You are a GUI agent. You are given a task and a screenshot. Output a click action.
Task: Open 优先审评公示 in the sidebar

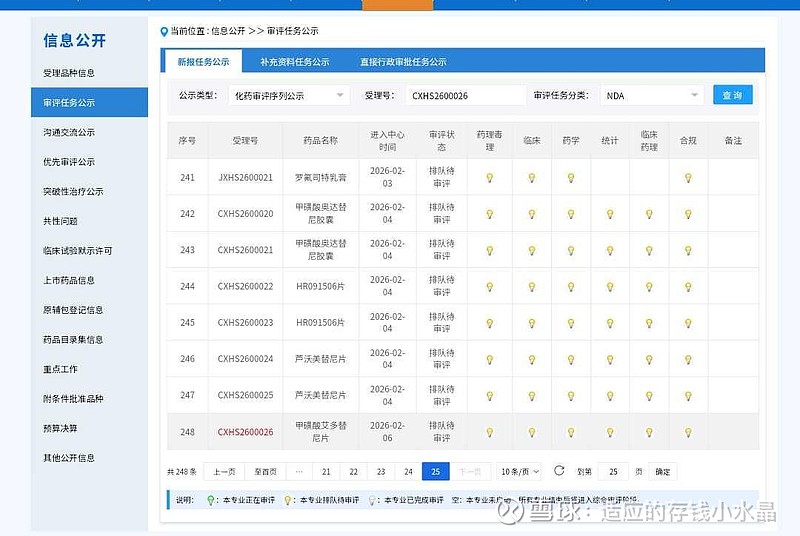click(x=69, y=162)
